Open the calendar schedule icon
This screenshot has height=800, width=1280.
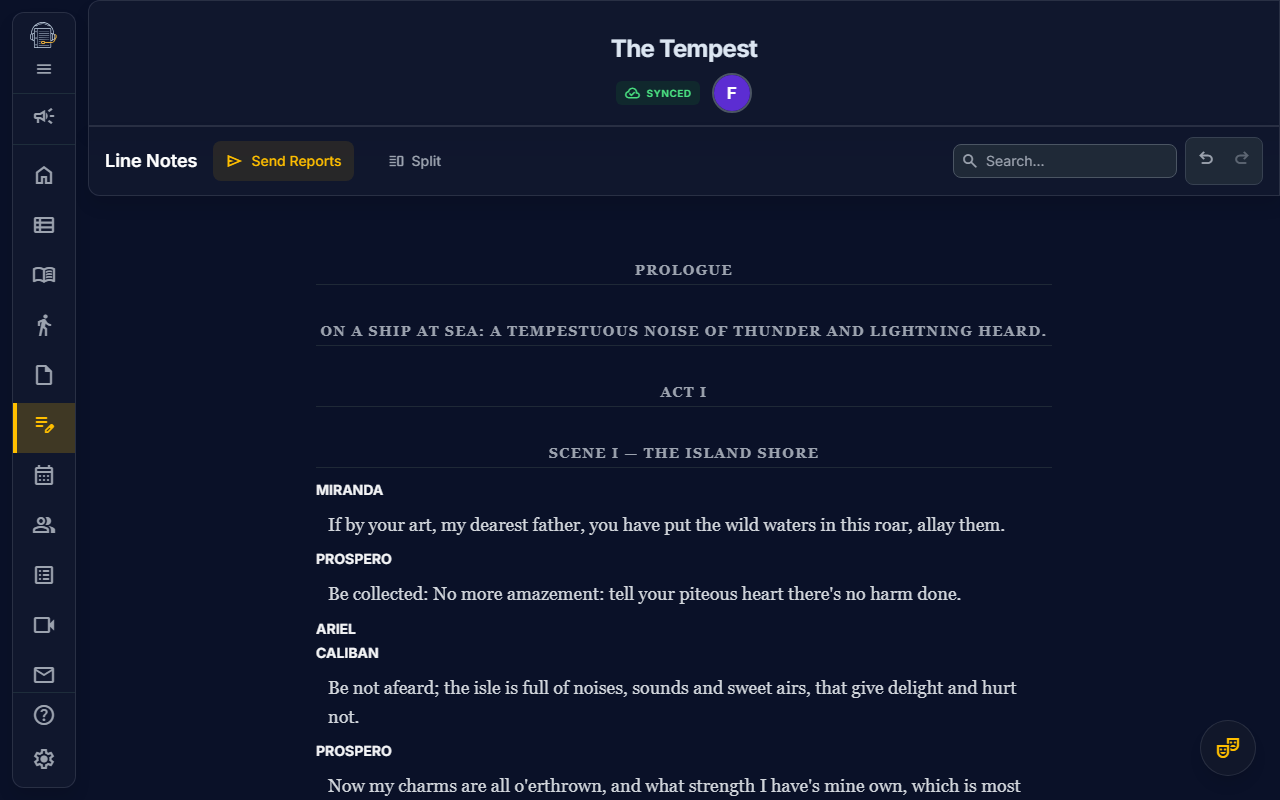[44, 474]
